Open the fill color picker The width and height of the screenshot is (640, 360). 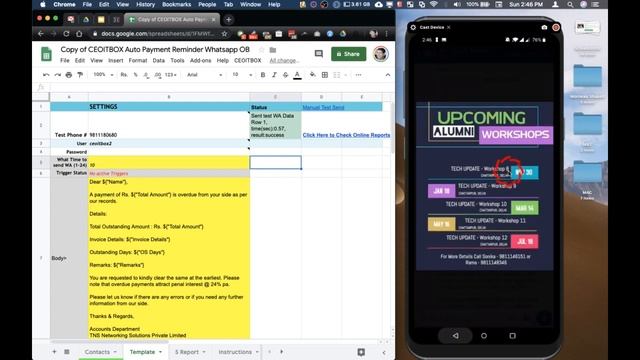(x=313, y=75)
